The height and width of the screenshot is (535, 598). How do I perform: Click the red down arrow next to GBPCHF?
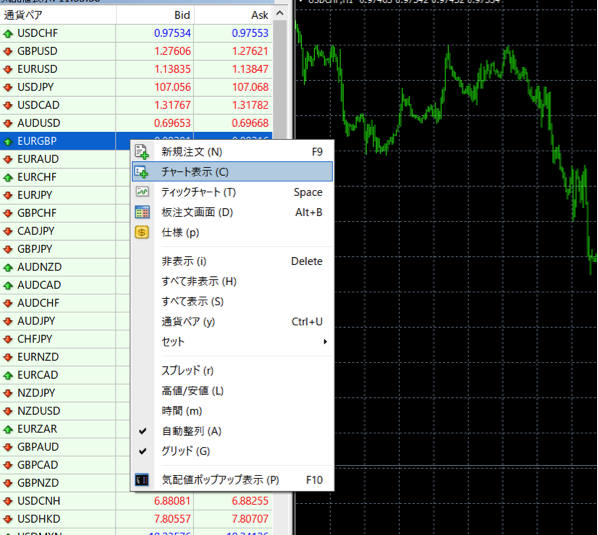tap(8, 213)
